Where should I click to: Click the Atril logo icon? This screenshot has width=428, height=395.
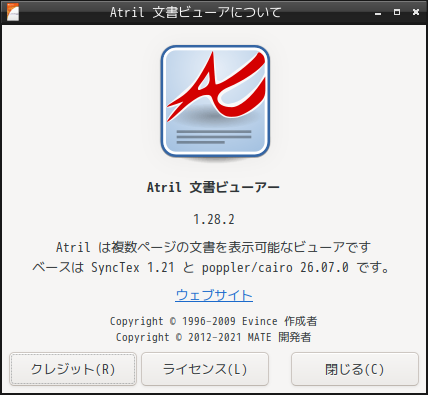215,101
